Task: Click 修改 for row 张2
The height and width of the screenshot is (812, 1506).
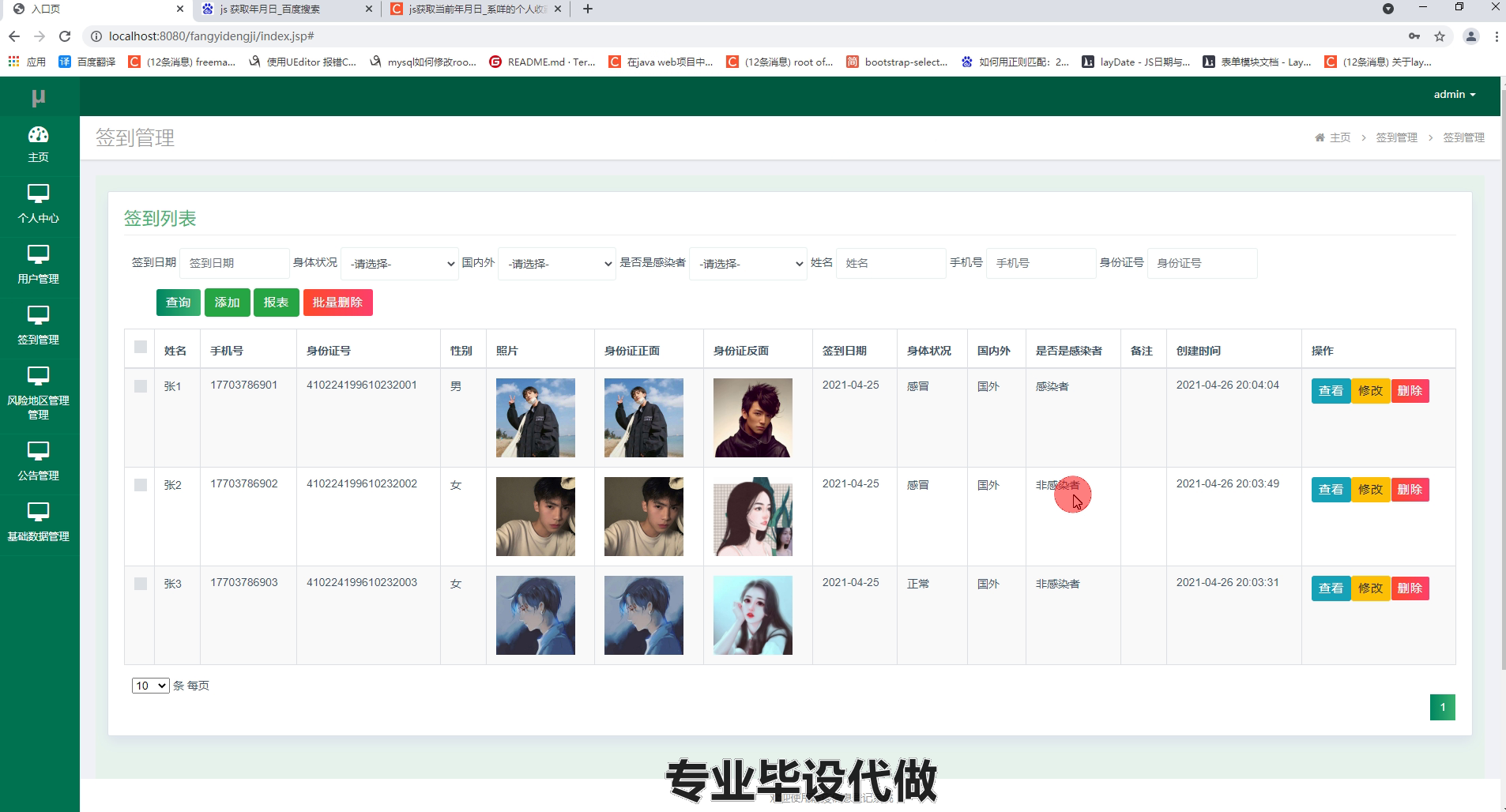Action: (1370, 490)
